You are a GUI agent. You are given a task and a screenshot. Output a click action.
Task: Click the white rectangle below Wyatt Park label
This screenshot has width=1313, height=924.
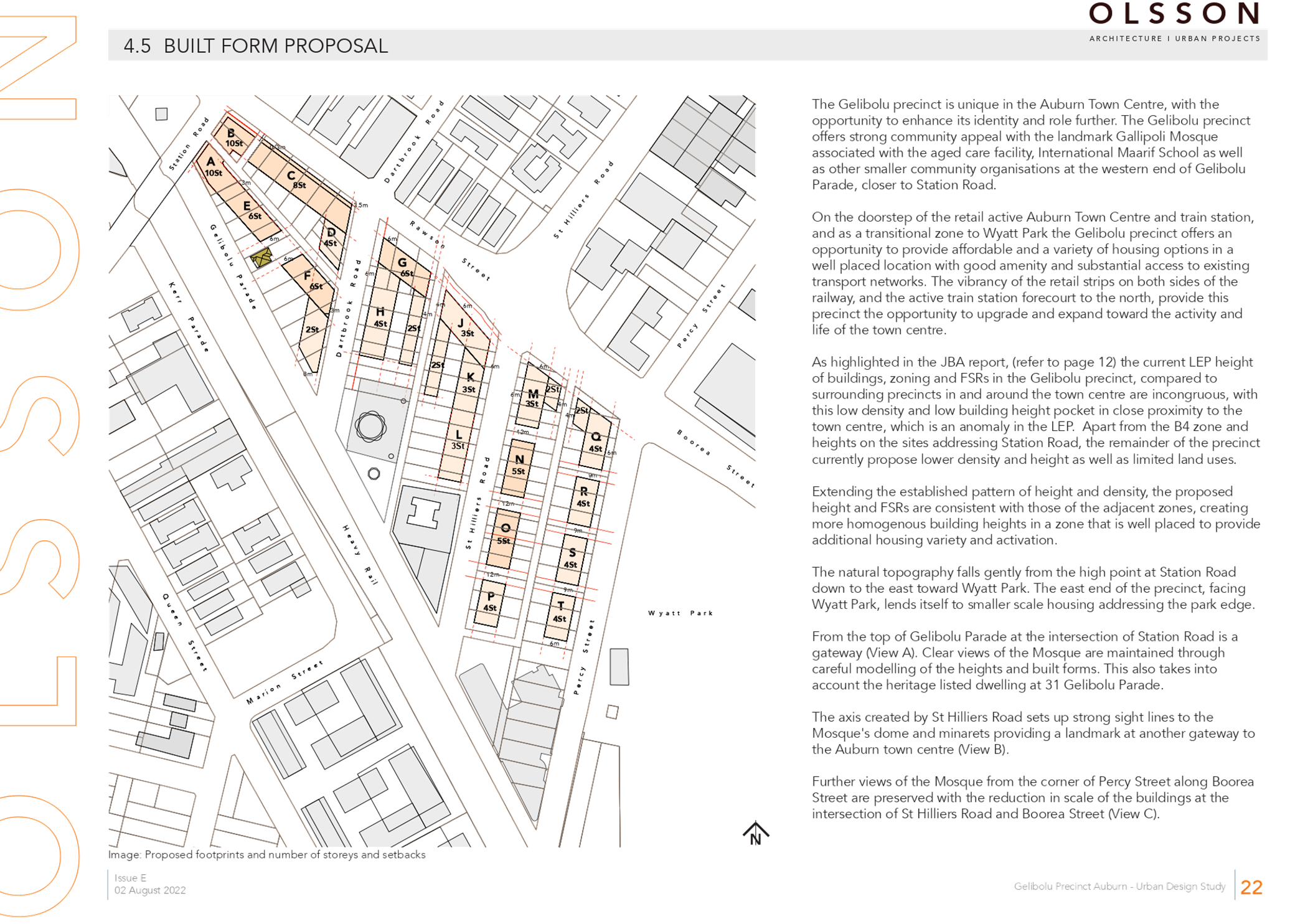(619, 666)
